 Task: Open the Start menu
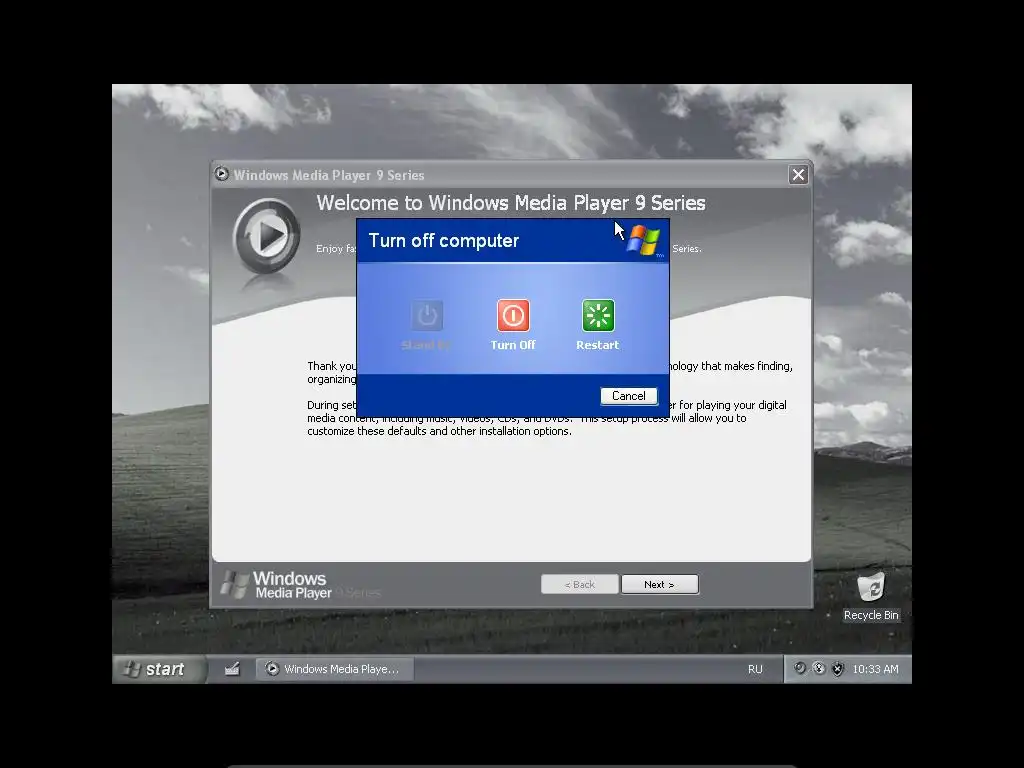(x=159, y=669)
